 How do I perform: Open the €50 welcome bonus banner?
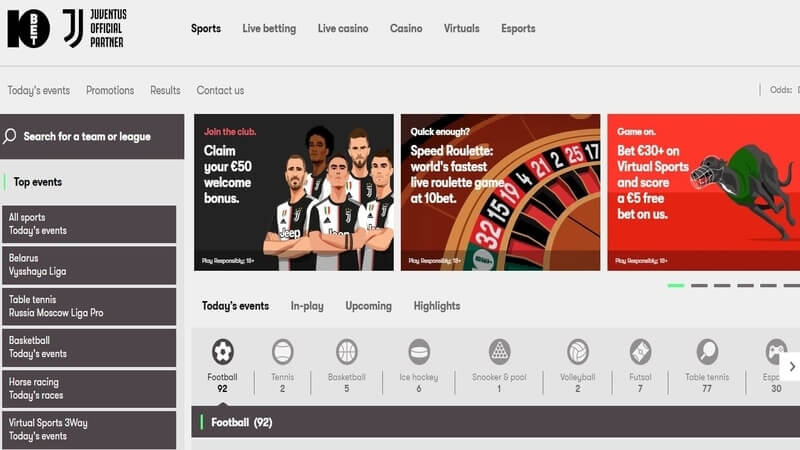point(294,192)
